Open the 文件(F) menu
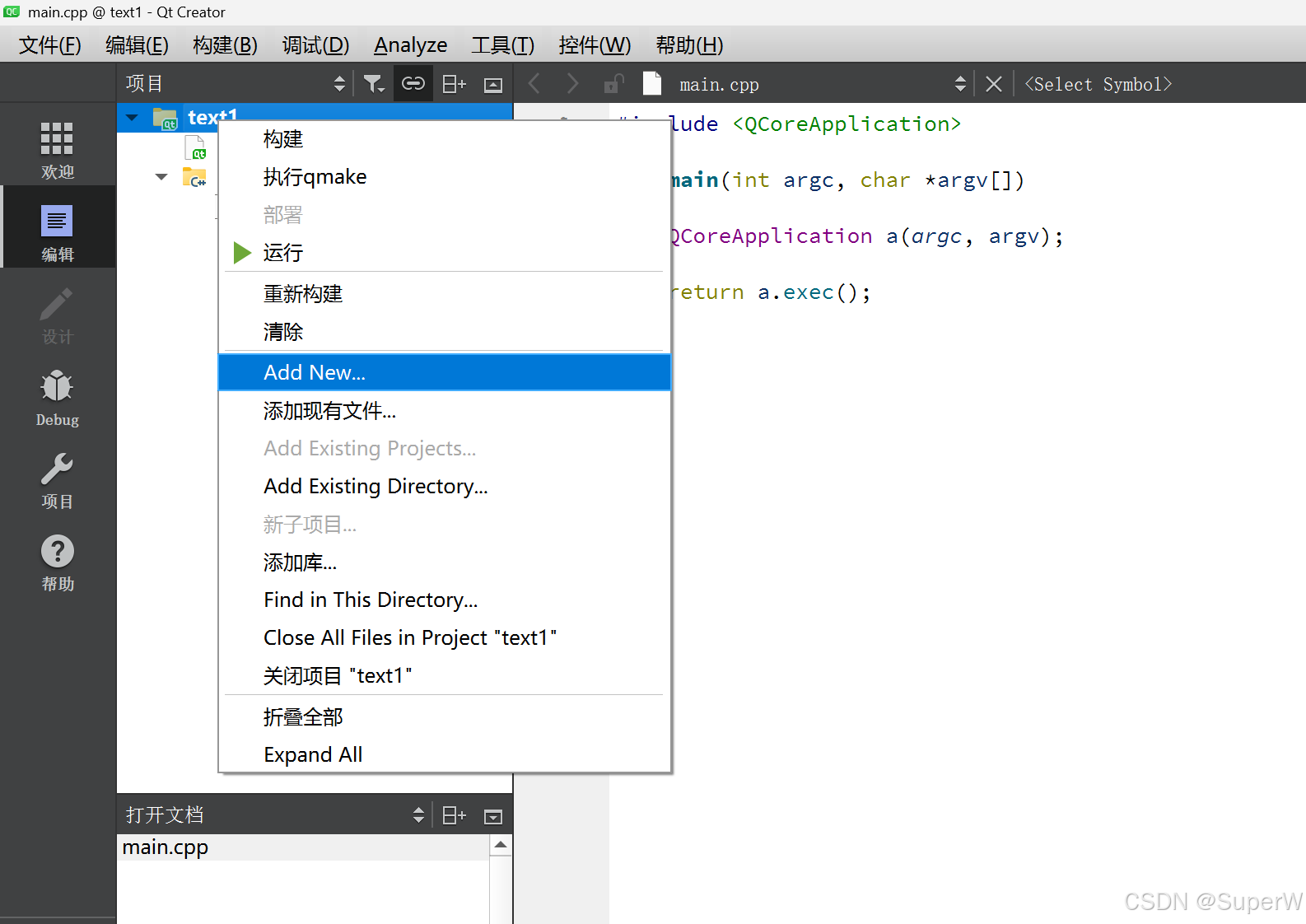Screen dimensions: 1306x924 pyautogui.click(x=50, y=45)
